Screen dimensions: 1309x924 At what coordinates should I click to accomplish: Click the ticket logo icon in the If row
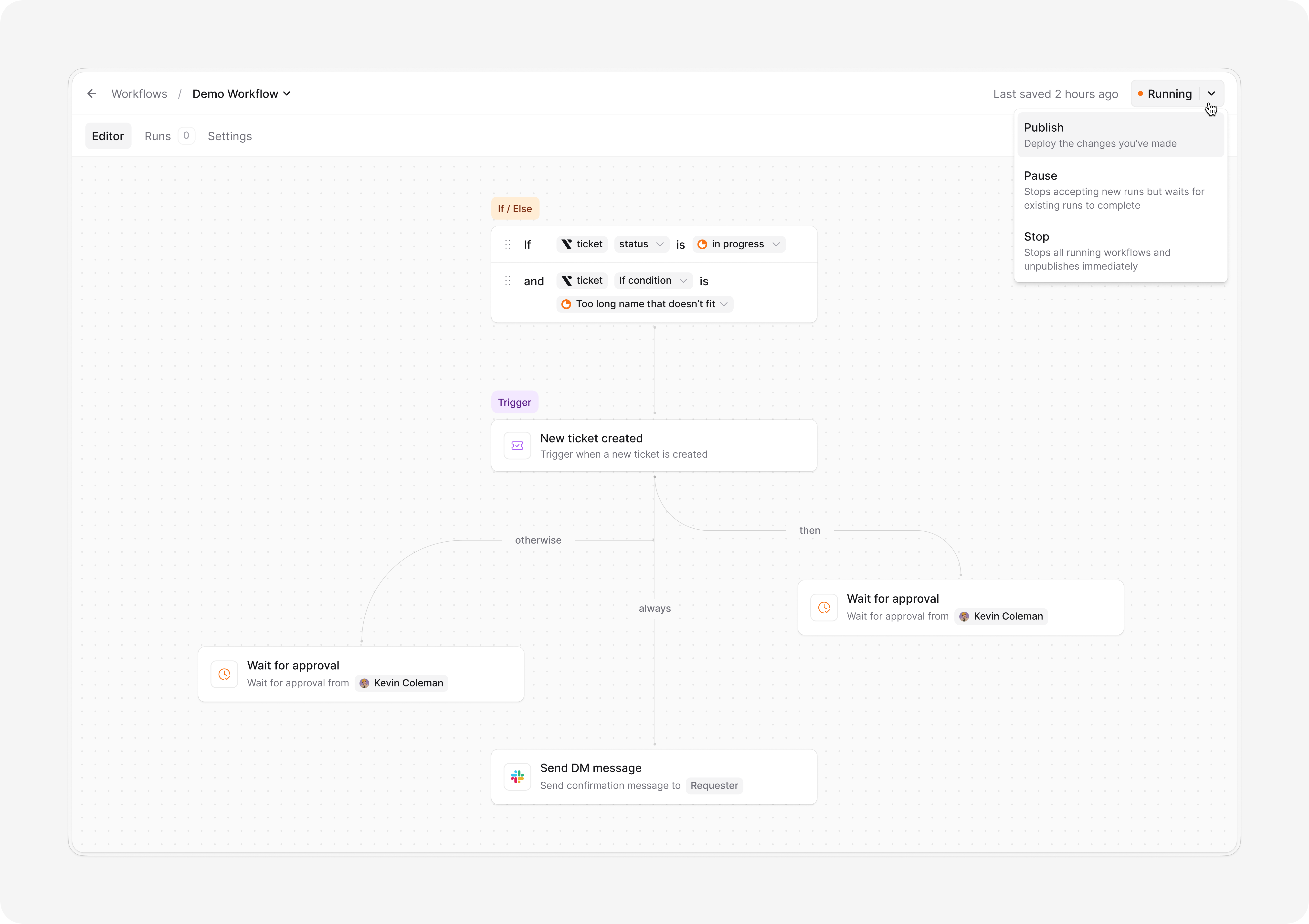tap(567, 244)
